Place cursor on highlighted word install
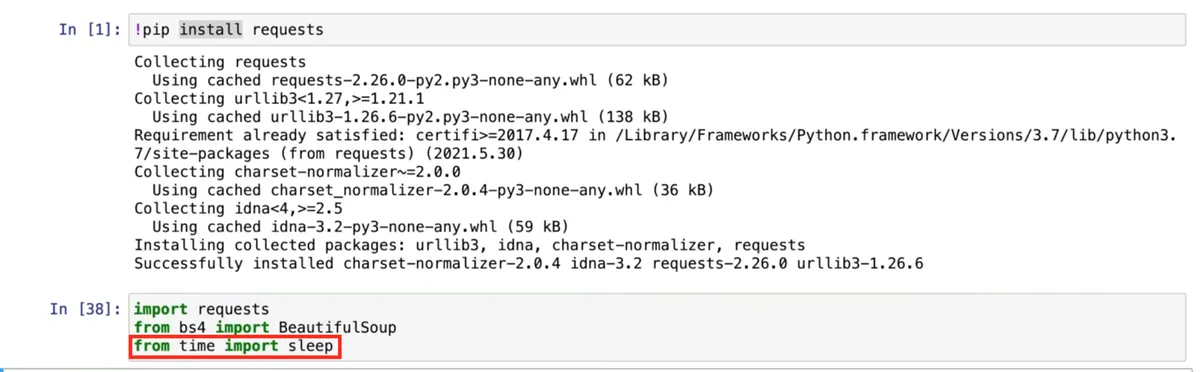The width and height of the screenshot is (1200, 372). tap(210, 30)
